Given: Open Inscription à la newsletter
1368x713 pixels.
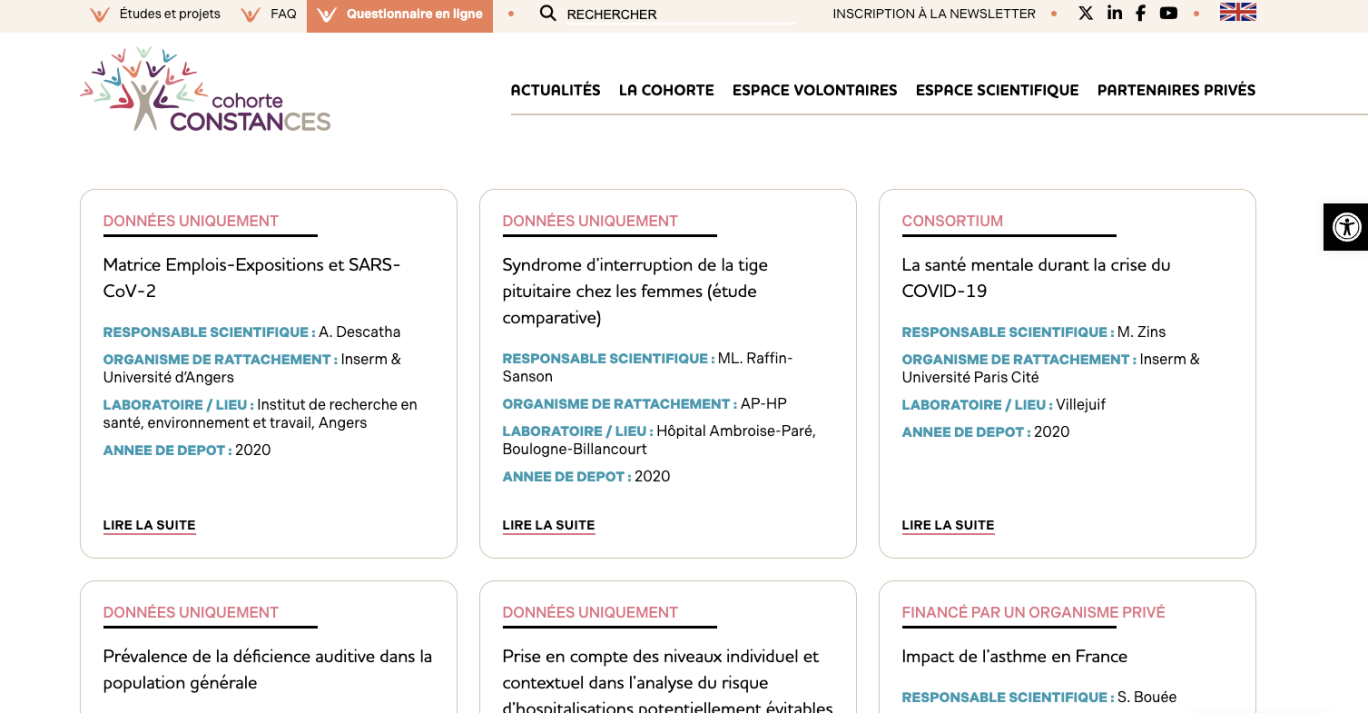Looking at the screenshot, I should pos(934,14).
